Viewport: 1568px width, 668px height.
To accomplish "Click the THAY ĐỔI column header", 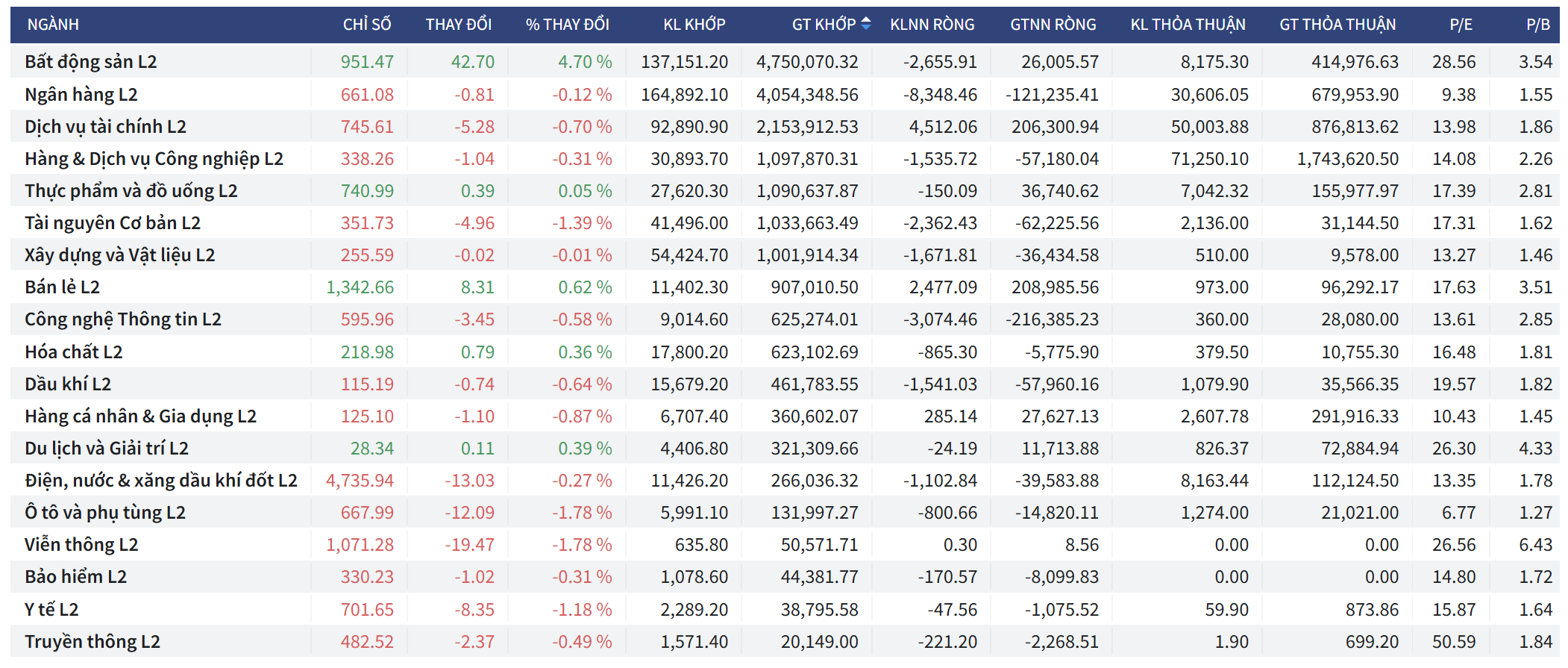I will 458,25.
